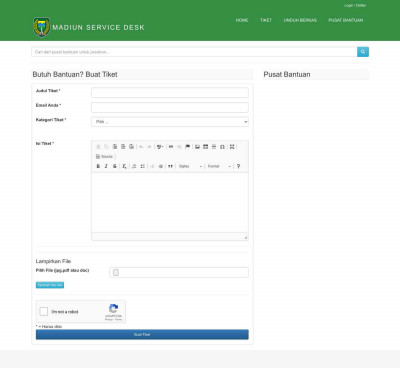400x368 pixels.
Task: Click the decrease indent icon
Action: point(152,166)
